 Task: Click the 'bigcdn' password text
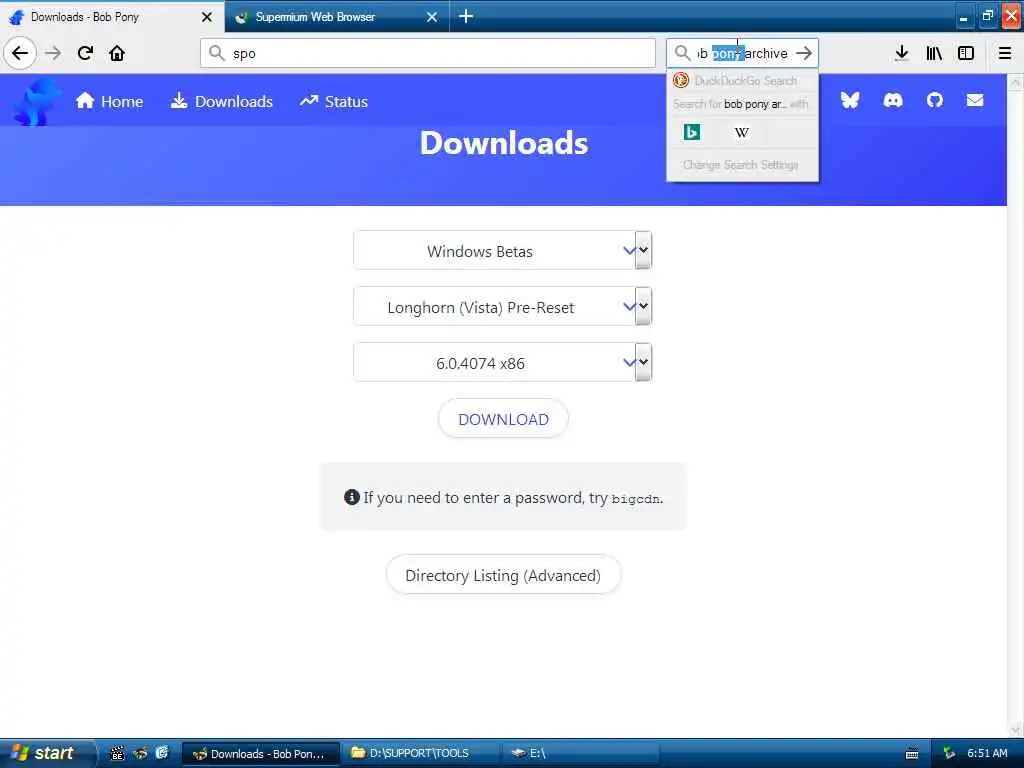pyautogui.click(x=635, y=499)
